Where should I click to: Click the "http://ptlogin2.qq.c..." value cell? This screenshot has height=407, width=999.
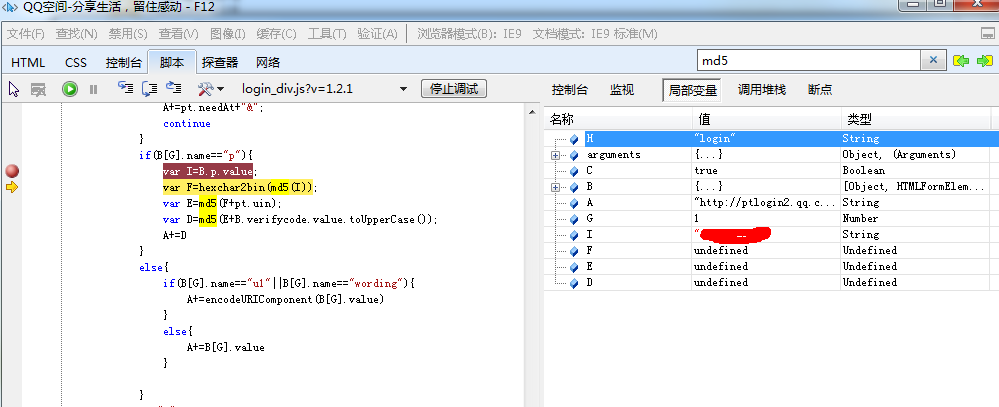pyautogui.click(x=765, y=203)
